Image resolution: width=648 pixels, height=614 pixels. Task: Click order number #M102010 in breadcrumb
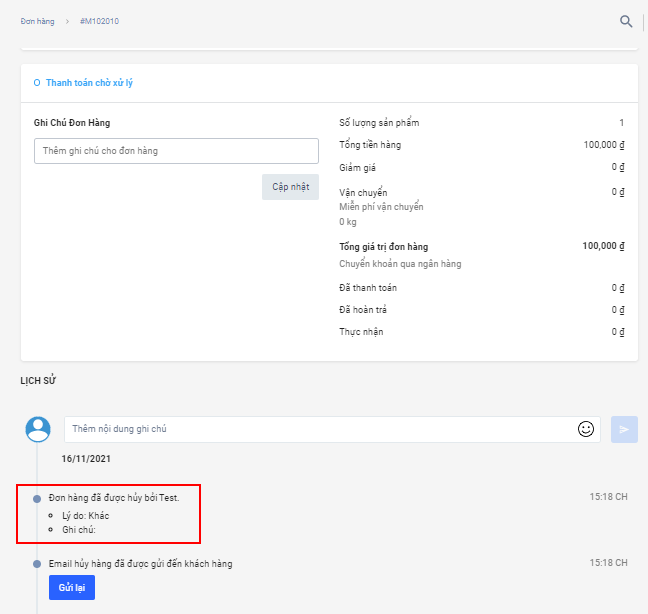(x=98, y=21)
